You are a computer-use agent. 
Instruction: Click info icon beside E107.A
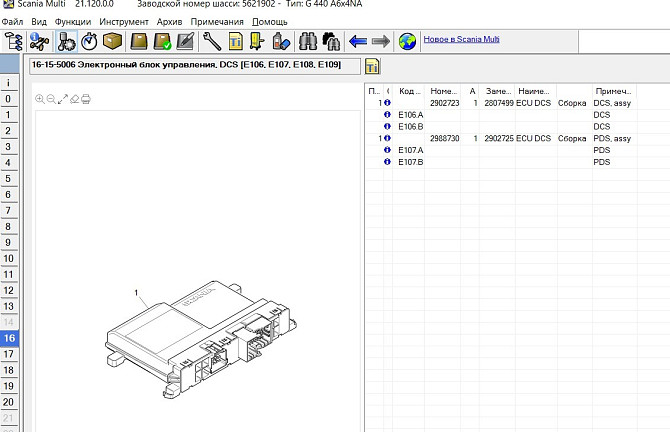(x=387, y=150)
